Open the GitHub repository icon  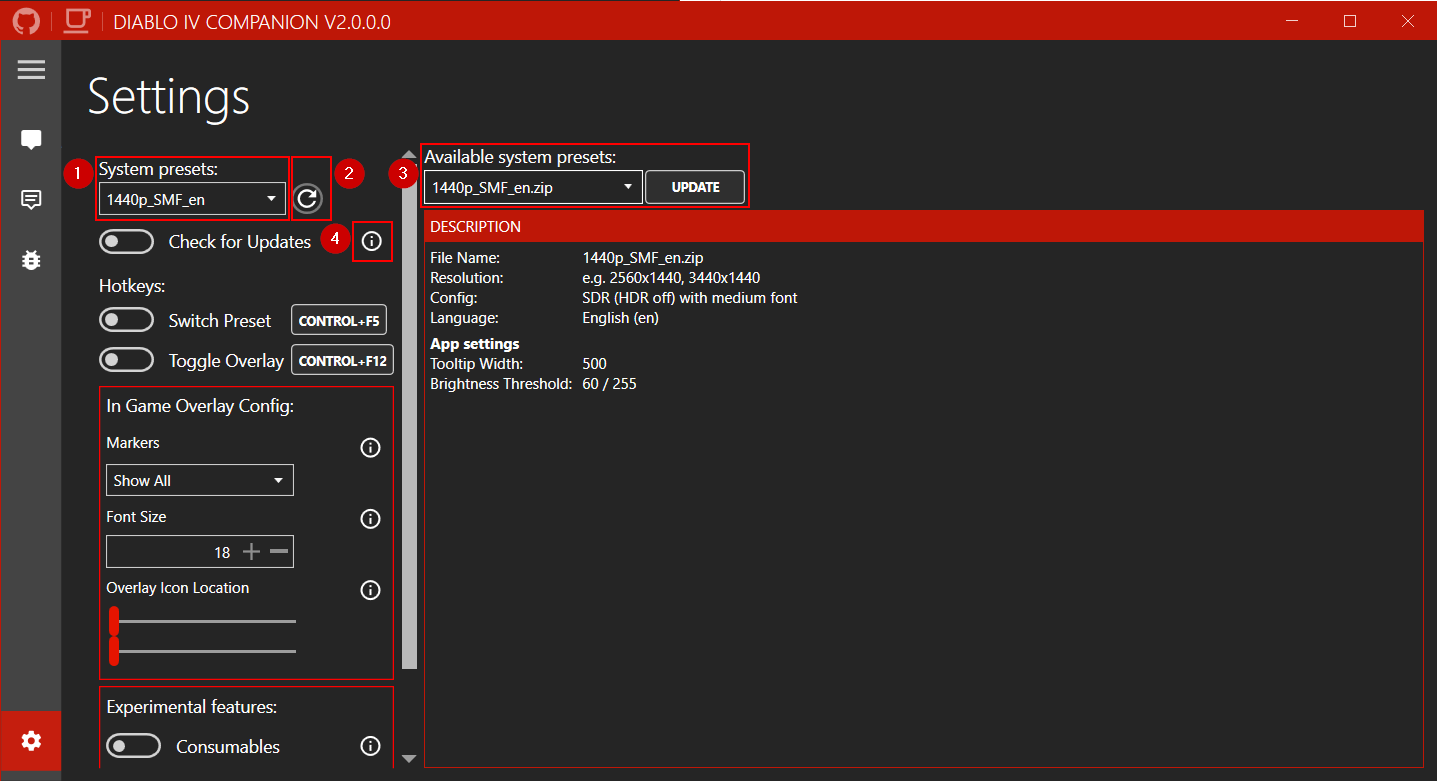point(26,21)
